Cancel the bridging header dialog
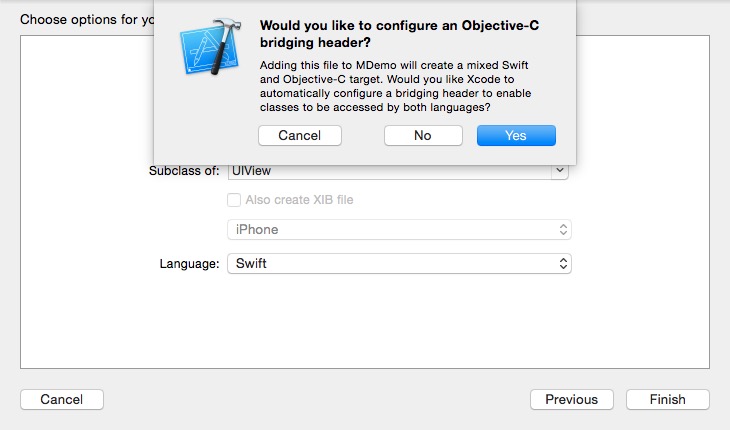The height and width of the screenshot is (430, 730). pos(300,135)
